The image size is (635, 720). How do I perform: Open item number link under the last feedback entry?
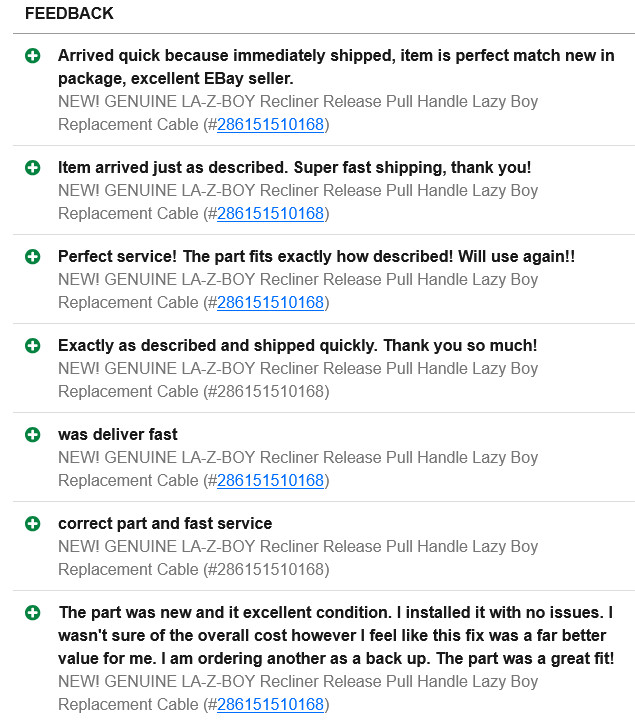270,704
